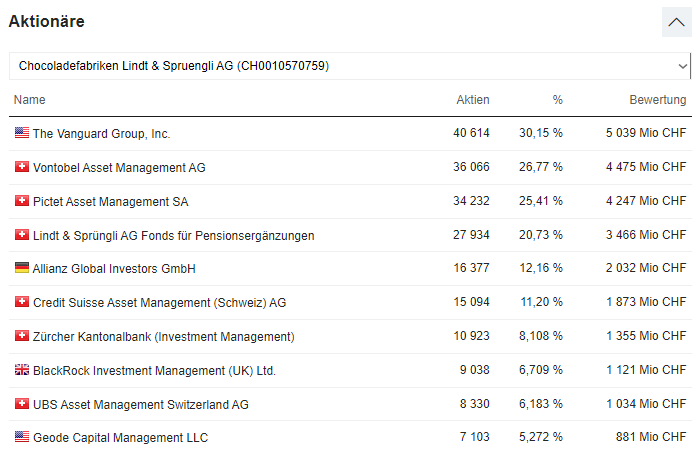Click the German flag next to Allianz Global Investors

tap(22, 268)
